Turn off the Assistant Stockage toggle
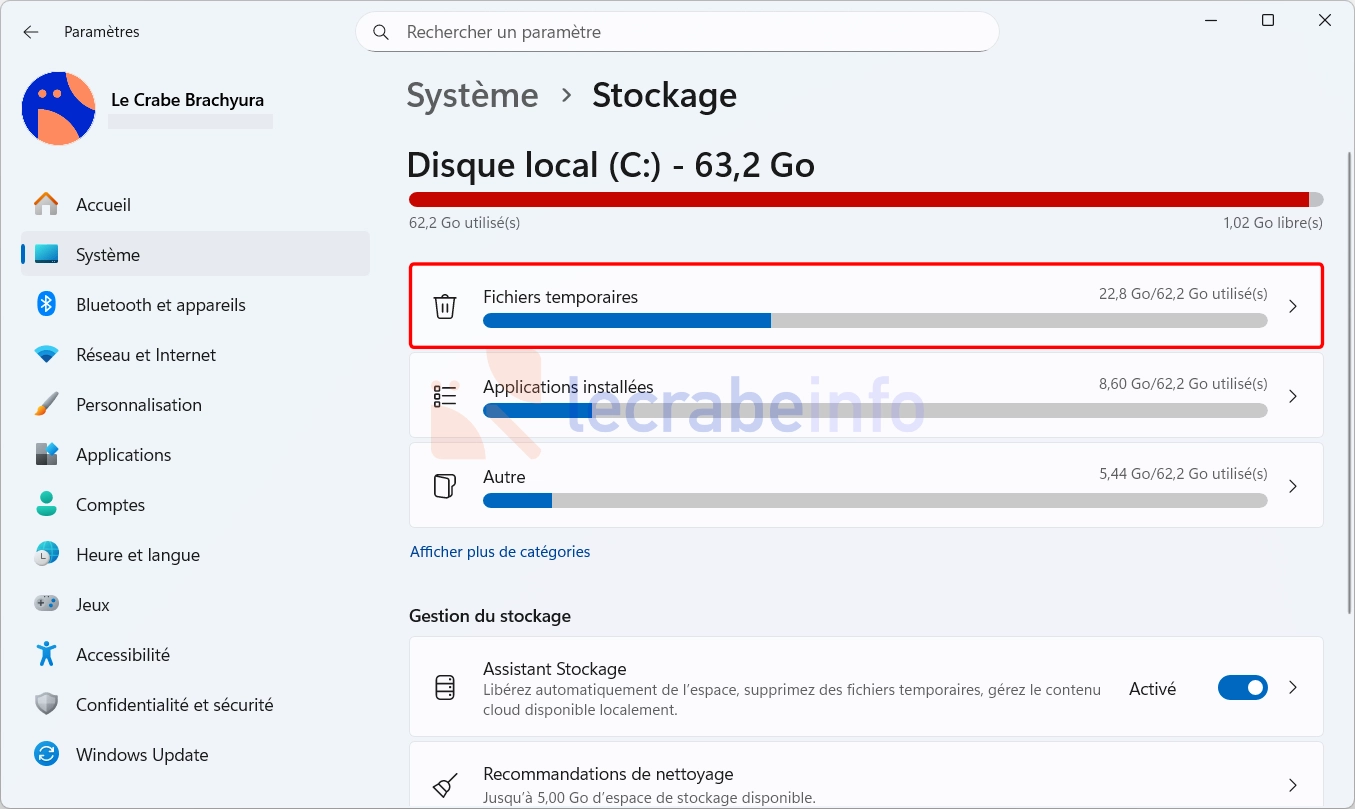This screenshot has width=1355, height=809. pyautogui.click(x=1243, y=688)
